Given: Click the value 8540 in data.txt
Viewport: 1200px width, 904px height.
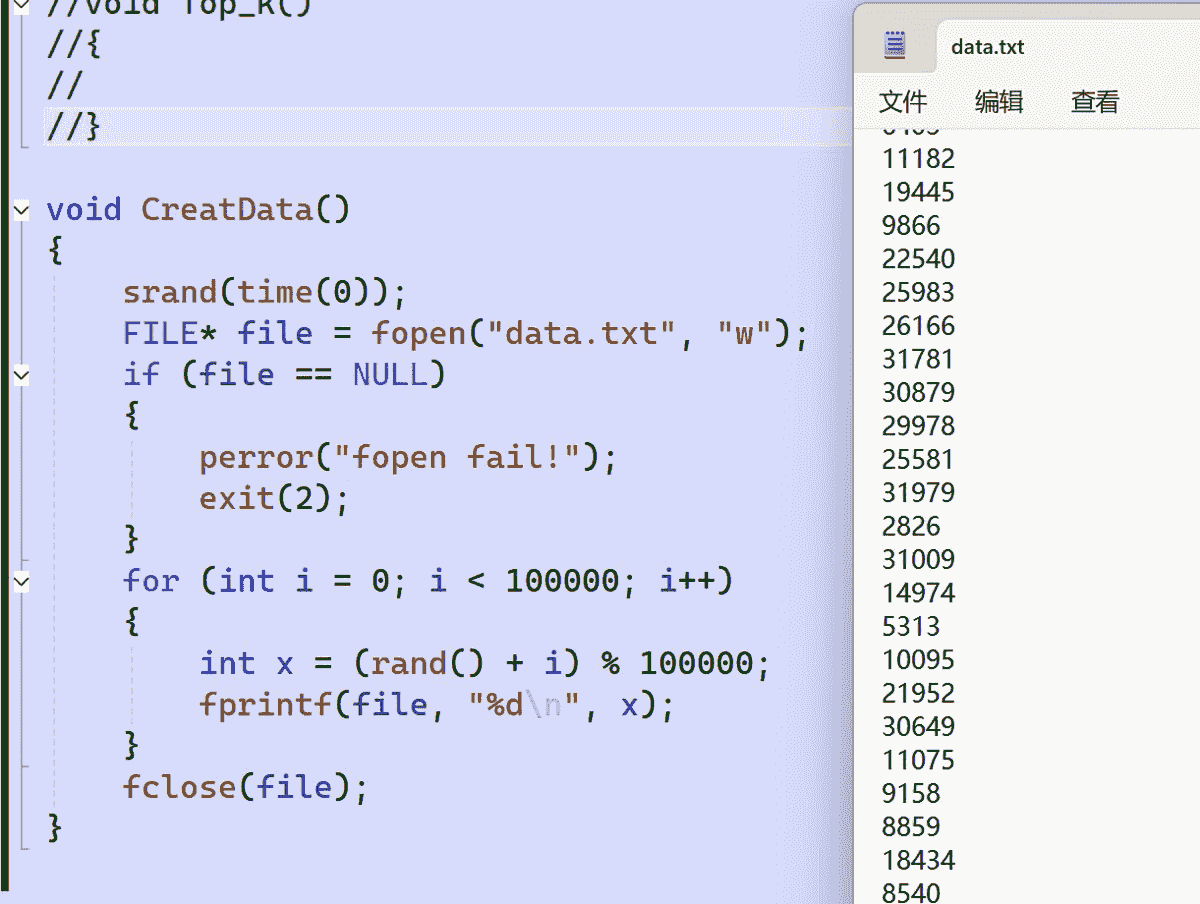Looking at the screenshot, I should tap(911, 892).
